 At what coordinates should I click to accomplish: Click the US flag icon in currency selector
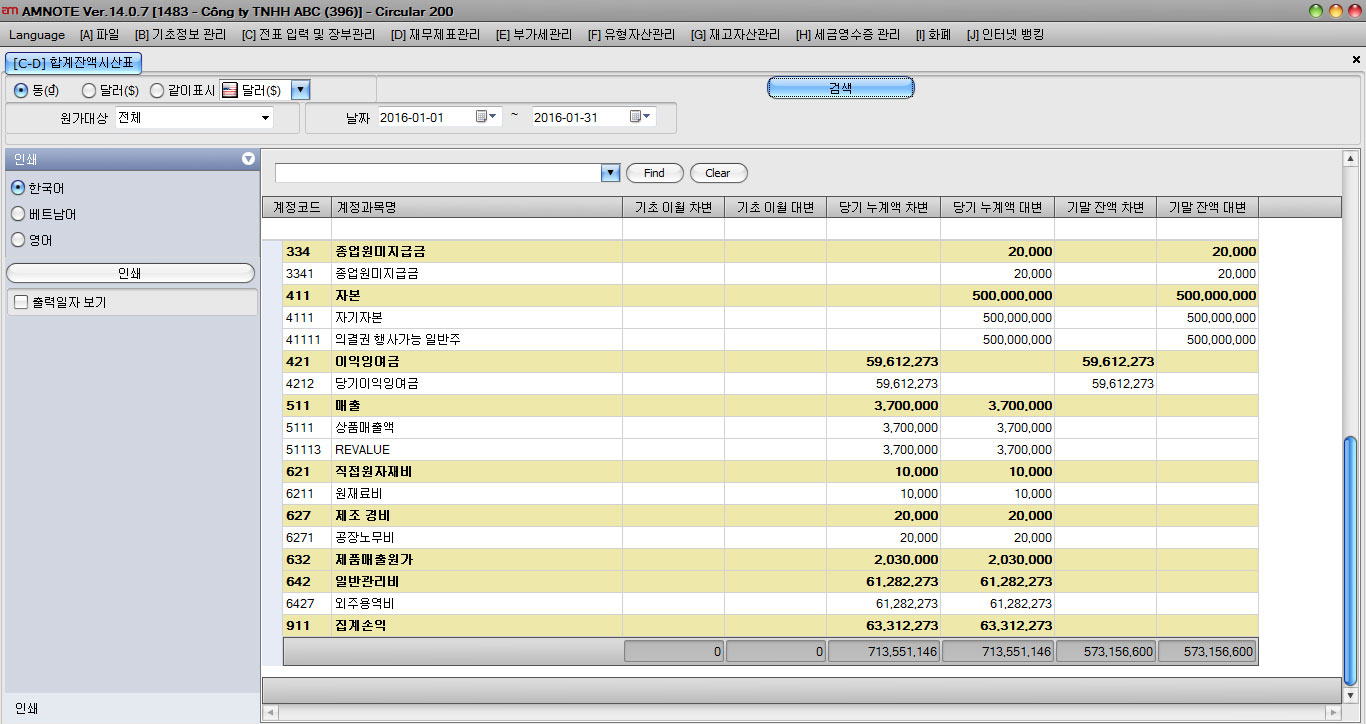tap(229, 90)
